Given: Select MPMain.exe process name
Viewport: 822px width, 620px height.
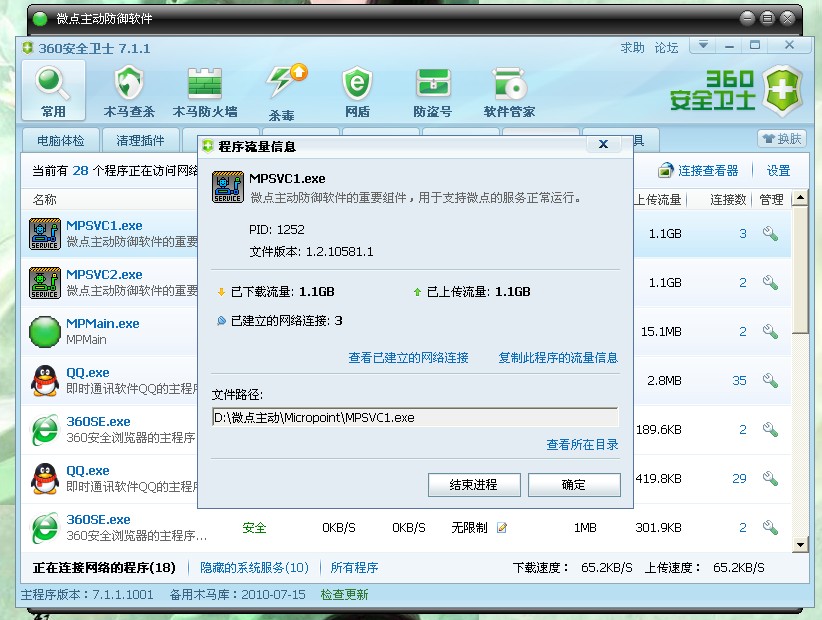Looking at the screenshot, I should 103,323.
